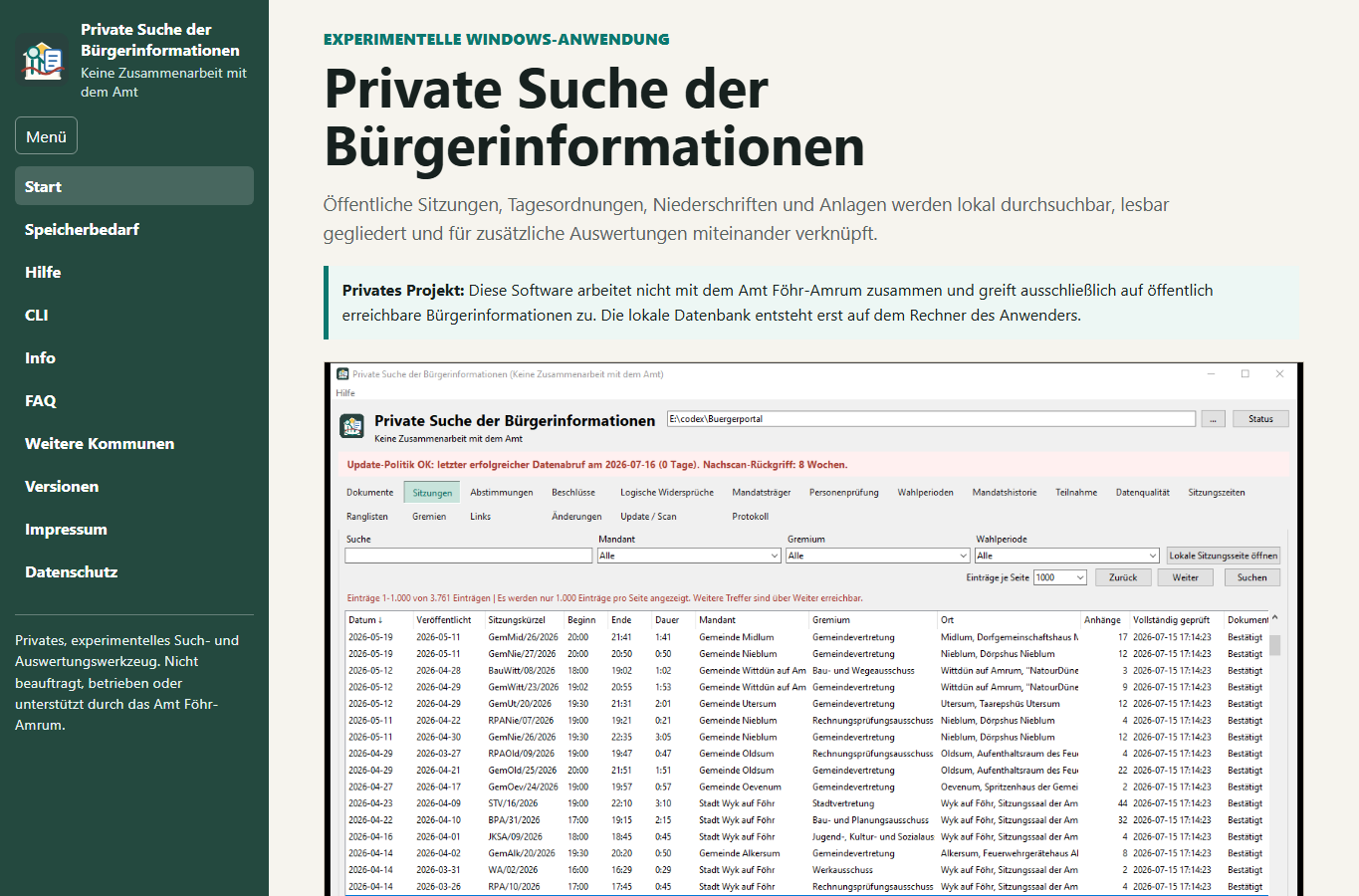Open the Menü button in sidebar
The image size is (1359, 896).
(46, 136)
